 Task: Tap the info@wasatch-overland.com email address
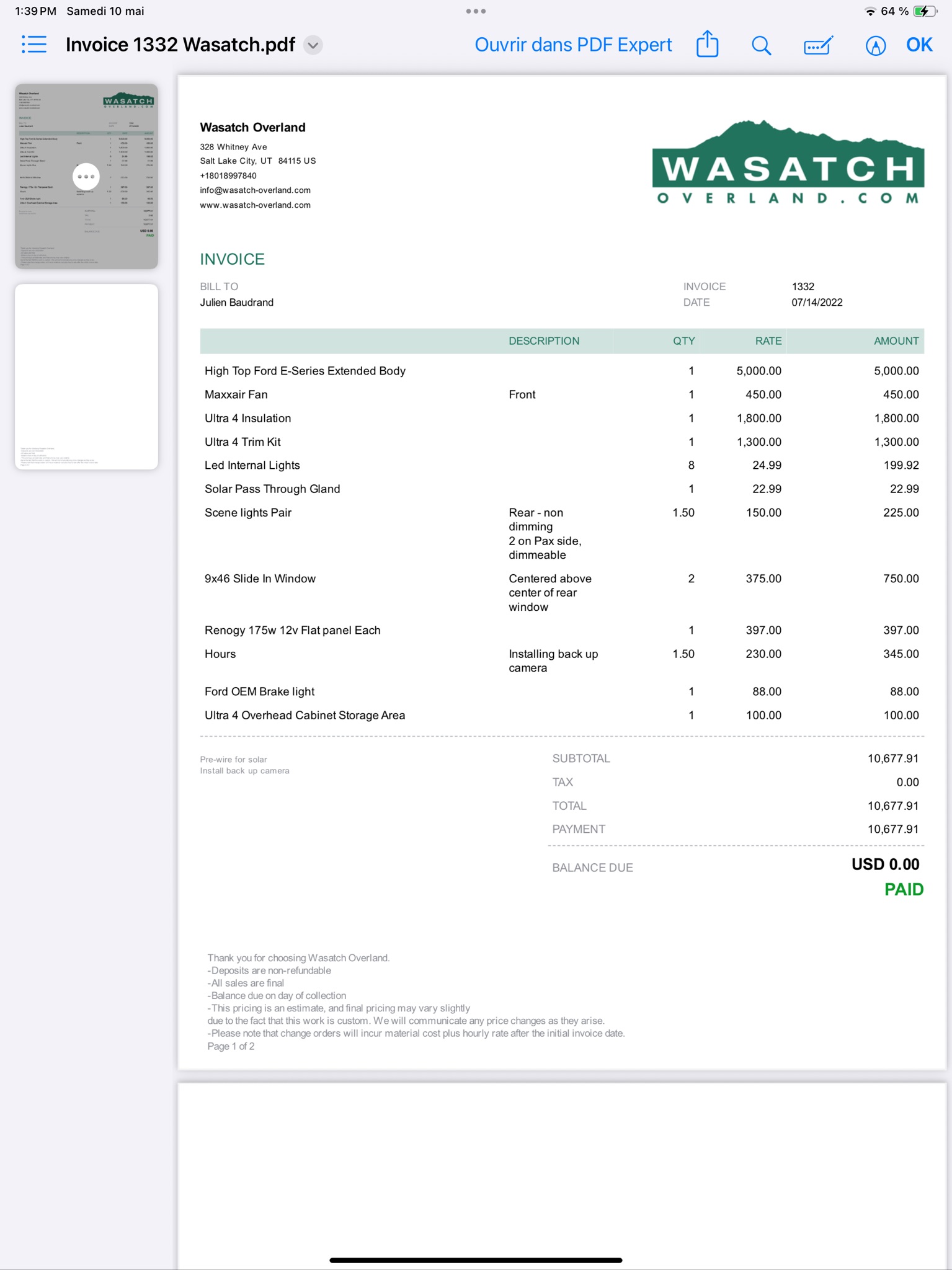255,190
